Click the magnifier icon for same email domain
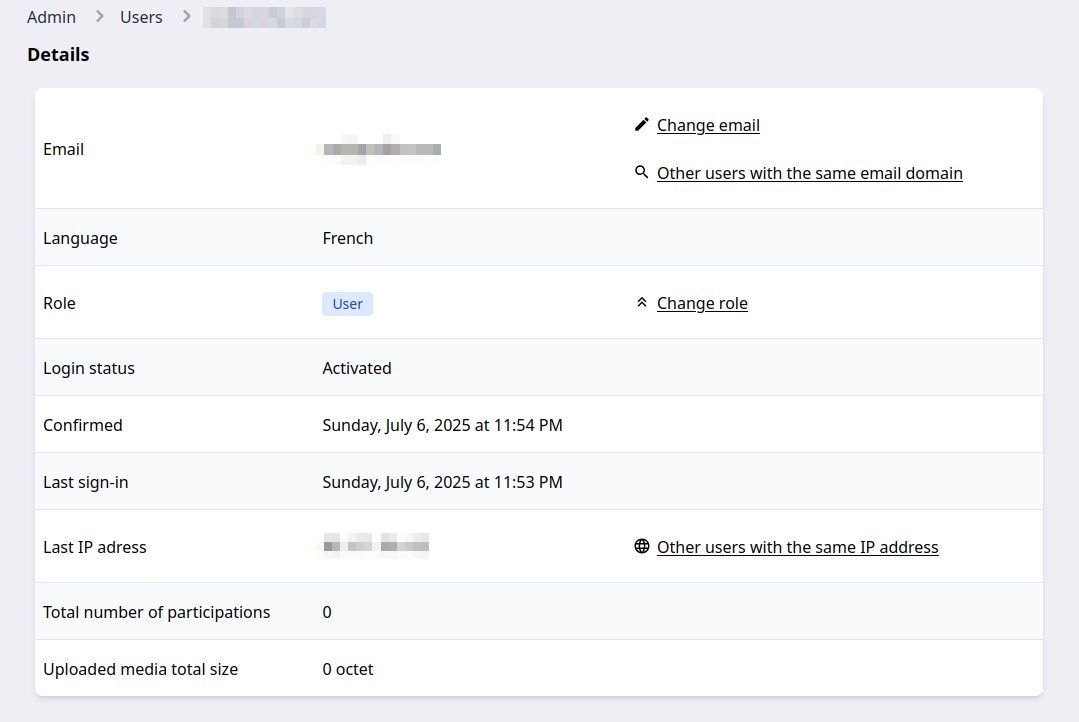The height and width of the screenshot is (722, 1079). pyautogui.click(x=642, y=173)
